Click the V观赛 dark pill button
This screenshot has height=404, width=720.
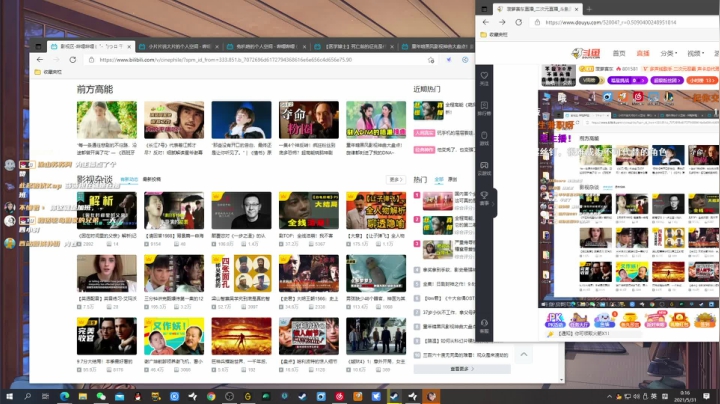click(x=591, y=80)
